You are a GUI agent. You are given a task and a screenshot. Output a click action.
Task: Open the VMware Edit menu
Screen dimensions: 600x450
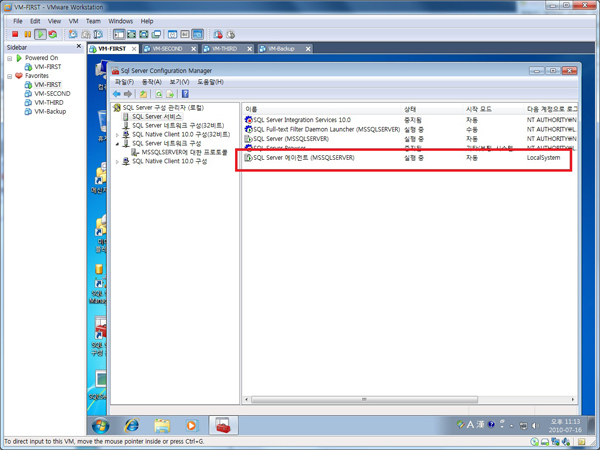35,21
